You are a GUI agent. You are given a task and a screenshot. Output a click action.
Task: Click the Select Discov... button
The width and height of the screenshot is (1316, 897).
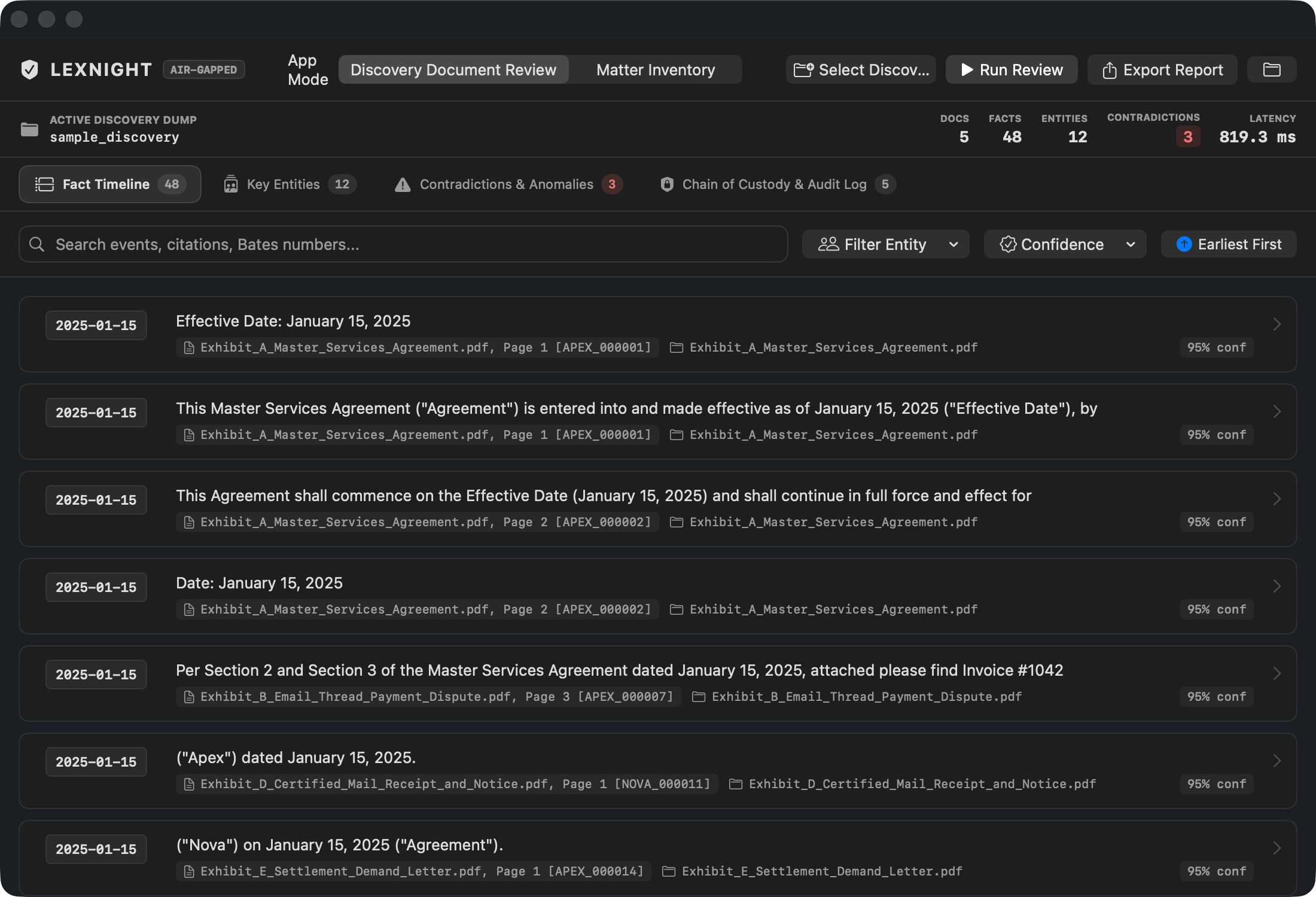click(x=861, y=70)
